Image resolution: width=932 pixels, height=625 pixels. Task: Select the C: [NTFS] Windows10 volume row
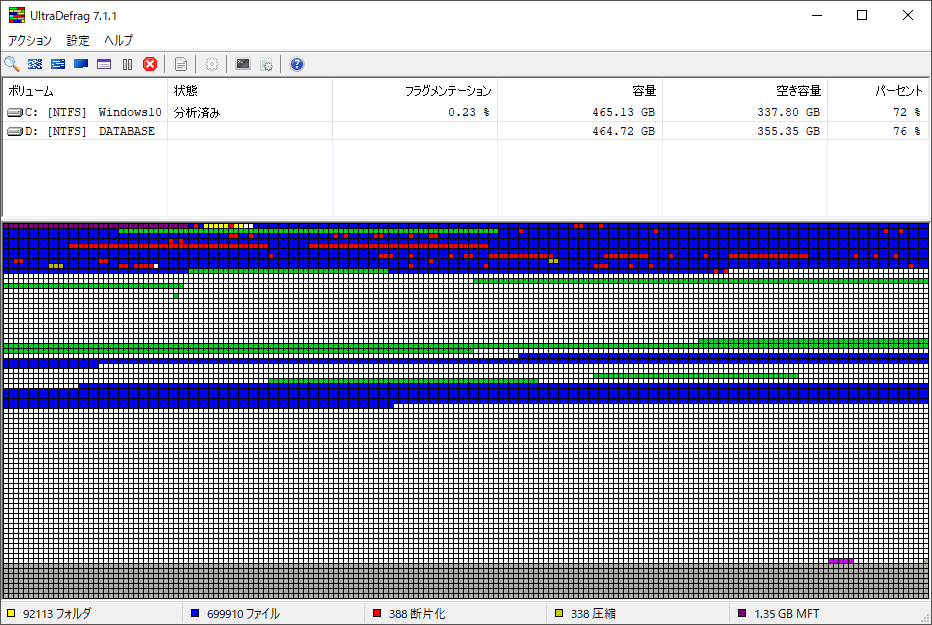pyautogui.click(x=466, y=112)
